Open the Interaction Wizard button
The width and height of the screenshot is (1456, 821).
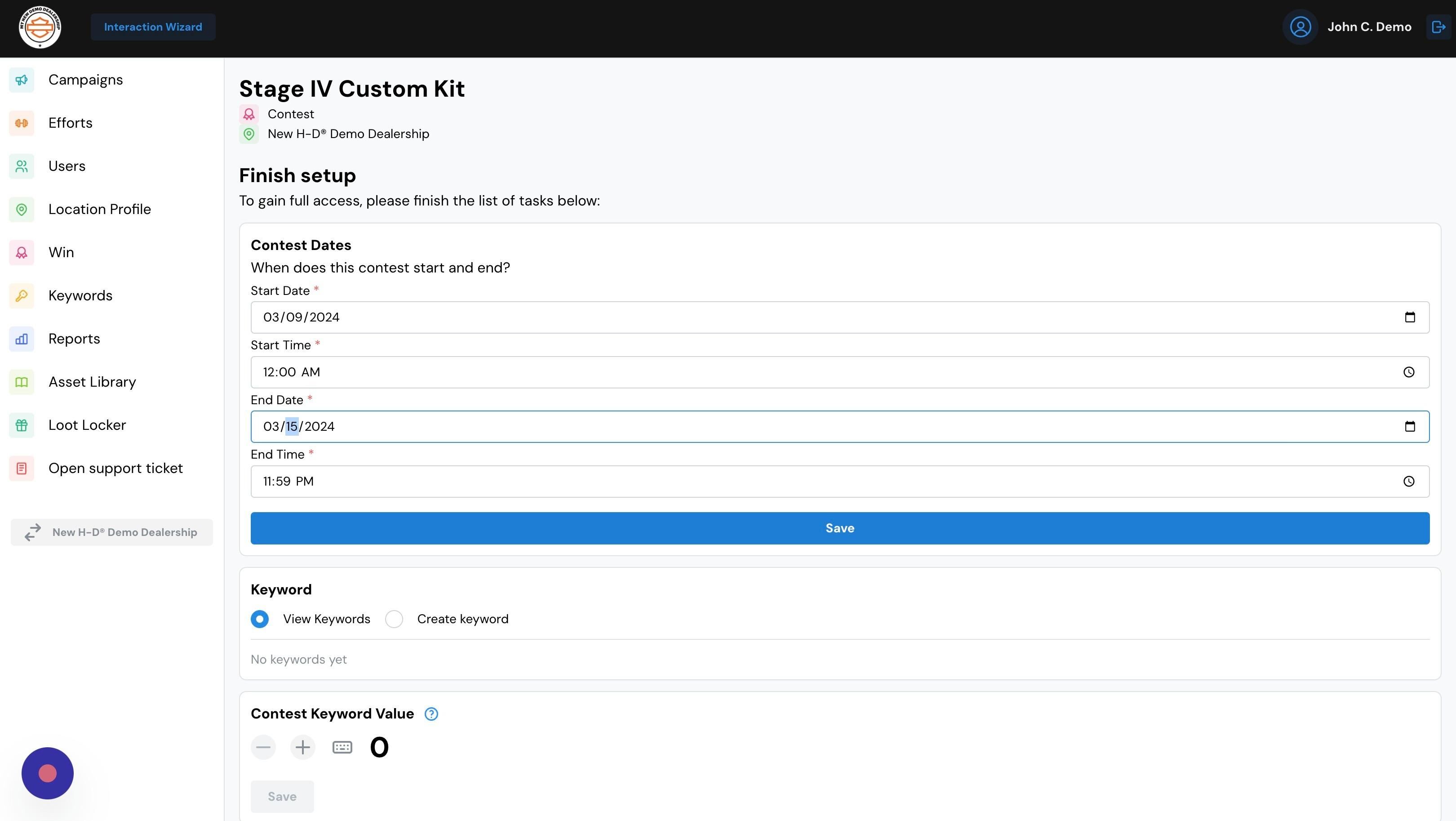tap(153, 27)
